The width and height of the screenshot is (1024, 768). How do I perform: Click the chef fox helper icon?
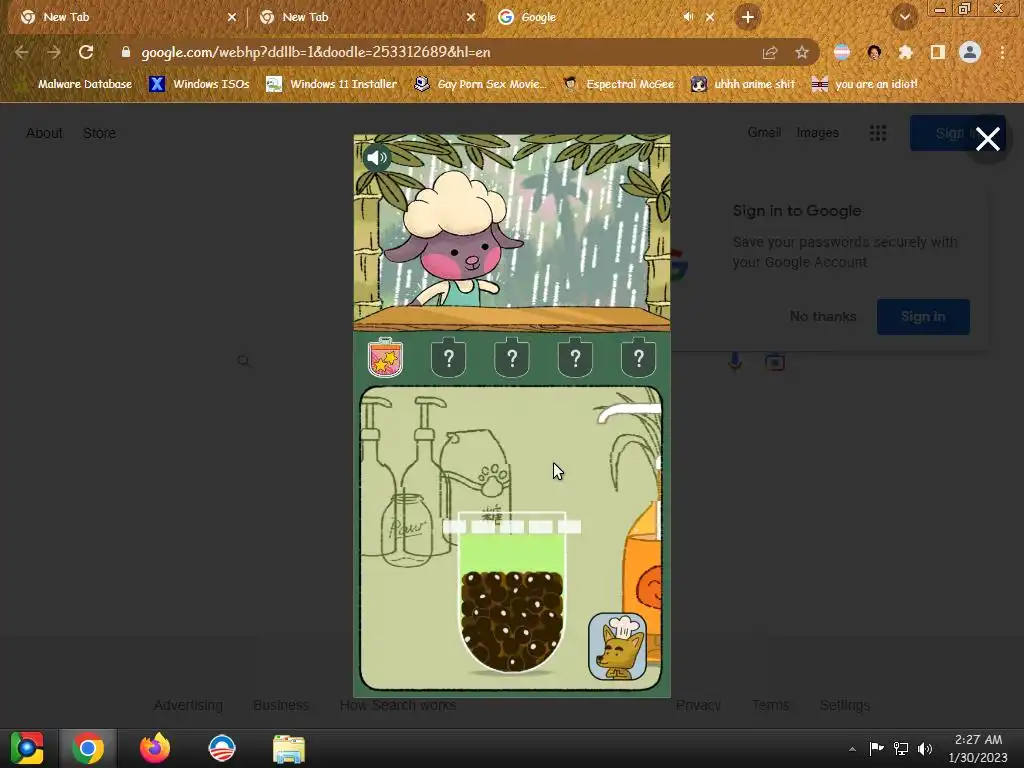point(618,647)
